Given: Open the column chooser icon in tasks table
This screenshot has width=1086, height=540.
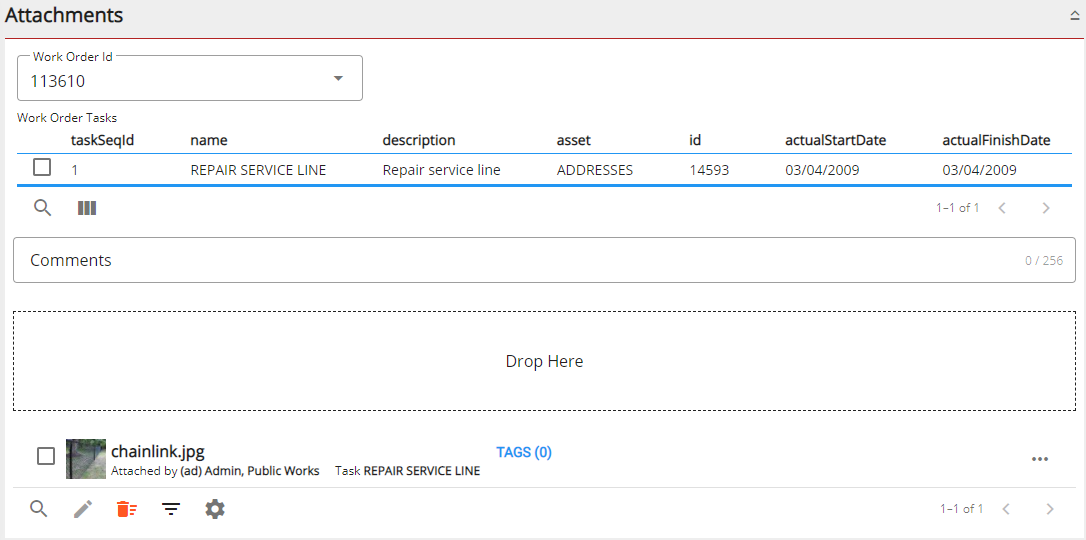Looking at the screenshot, I should click(87, 208).
